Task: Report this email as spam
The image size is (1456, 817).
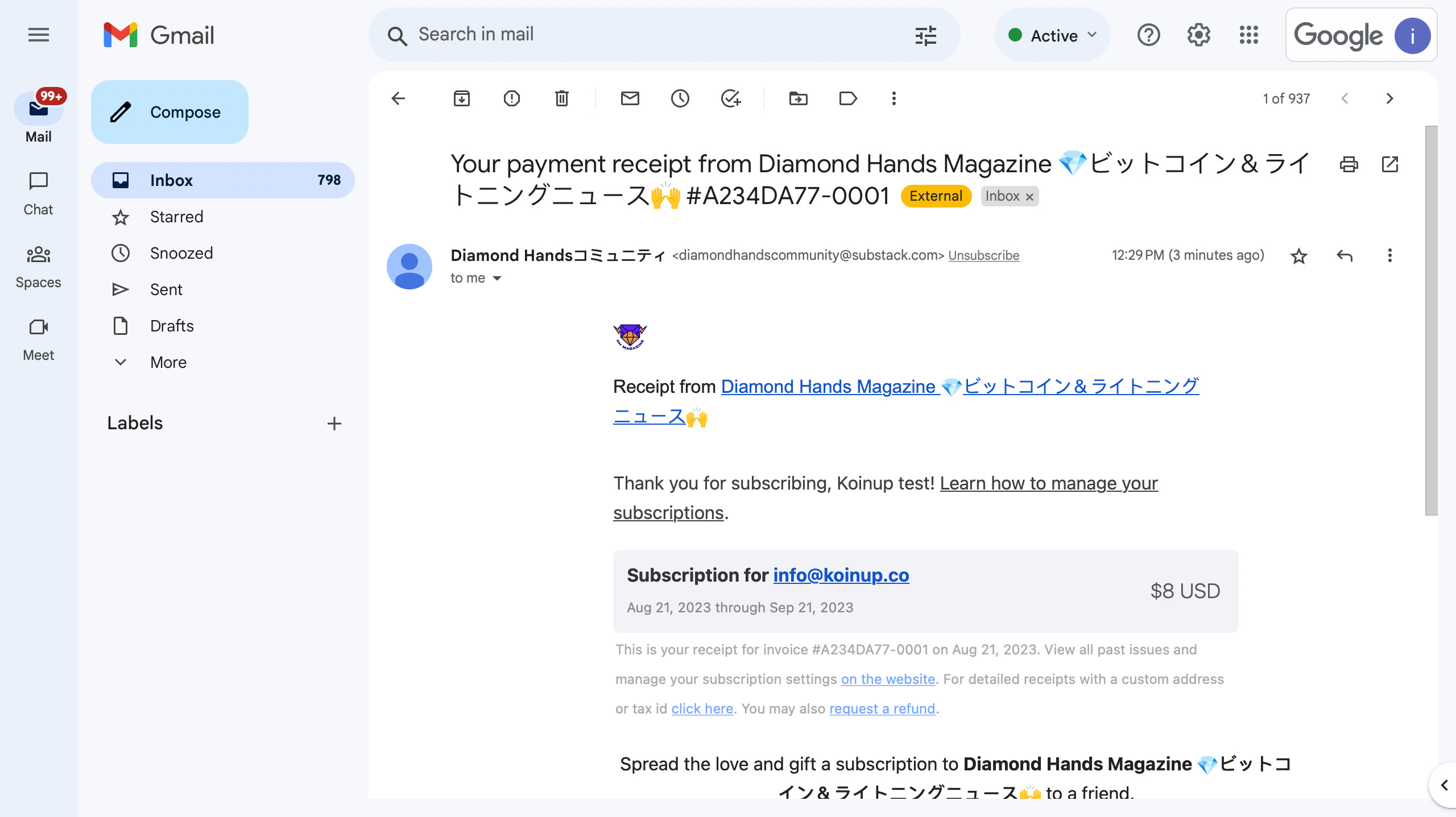Action: [511, 98]
